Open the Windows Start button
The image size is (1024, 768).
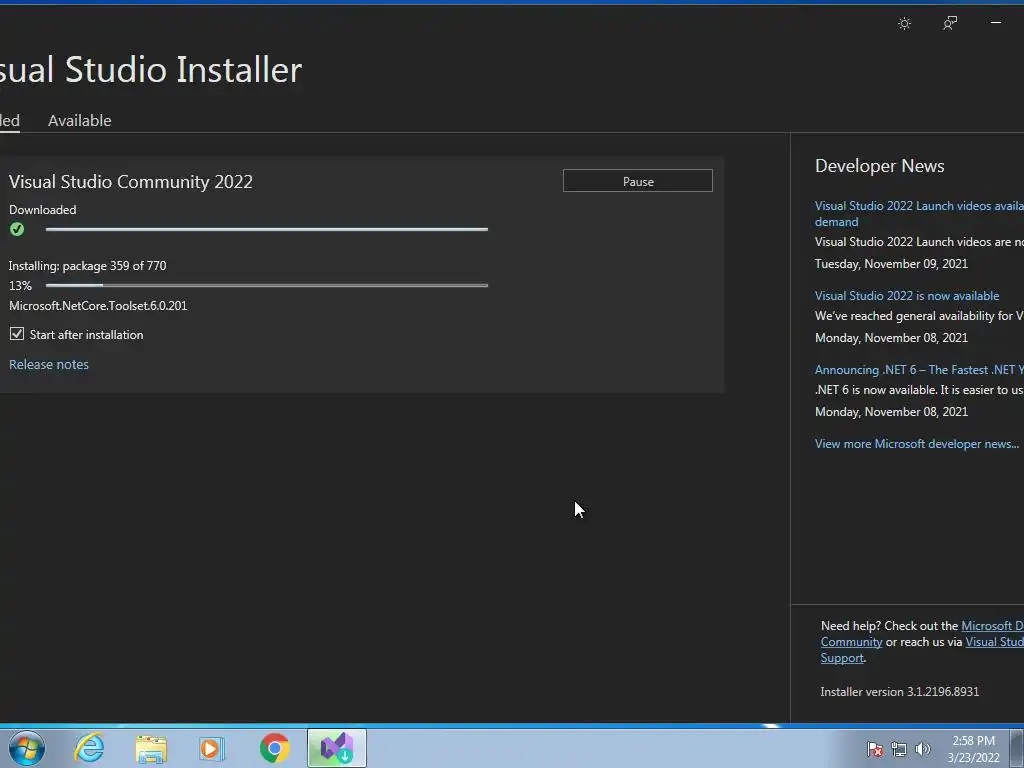[x=27, y=748]
